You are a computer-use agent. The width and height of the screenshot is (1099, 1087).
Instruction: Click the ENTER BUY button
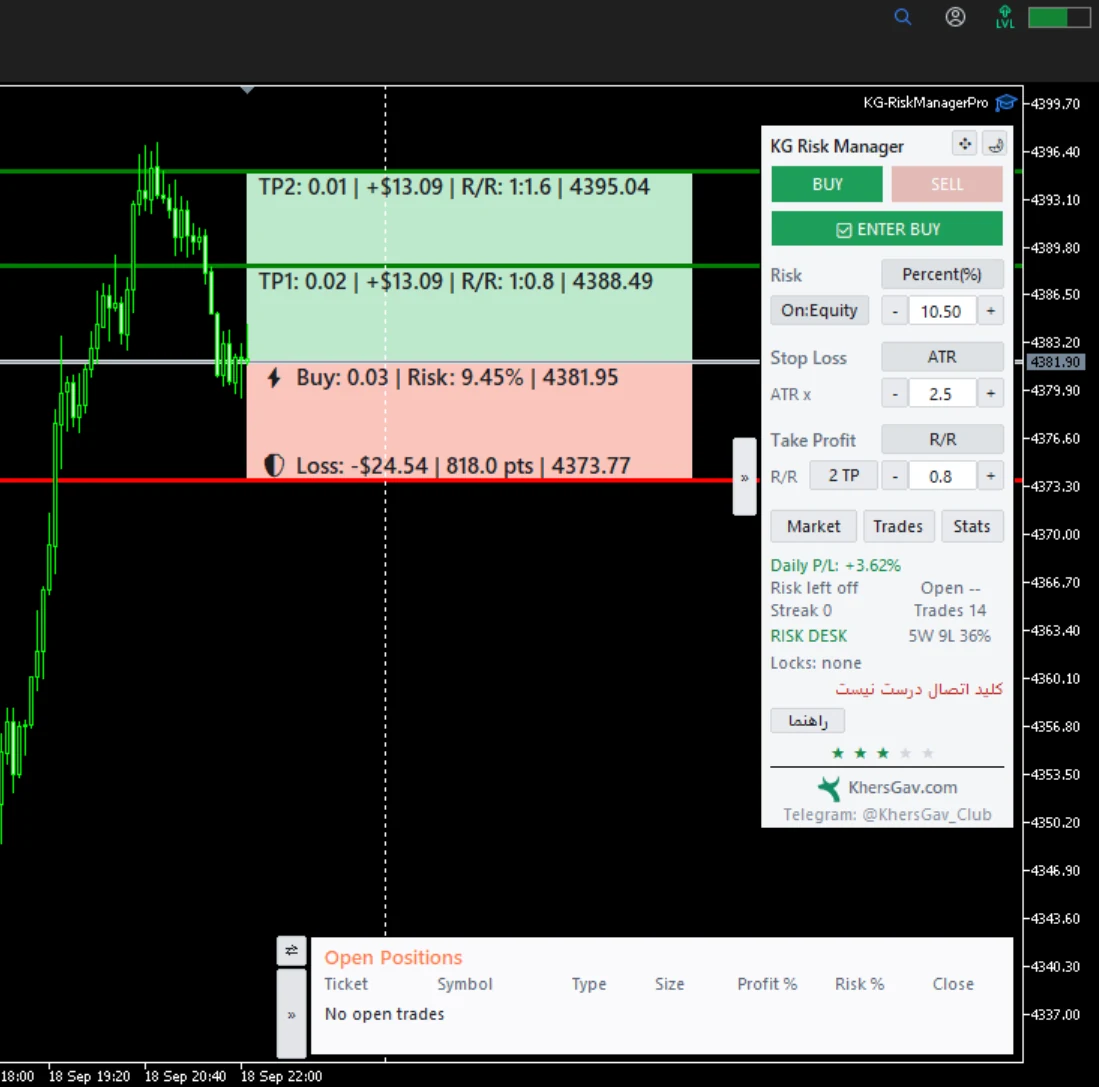887,229
